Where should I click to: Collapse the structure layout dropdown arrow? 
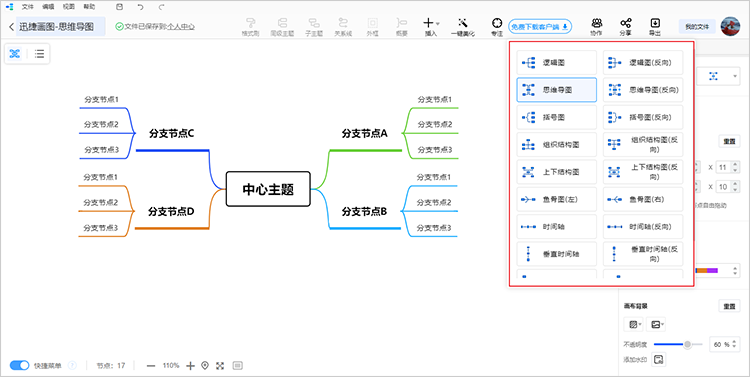(735, 76)
